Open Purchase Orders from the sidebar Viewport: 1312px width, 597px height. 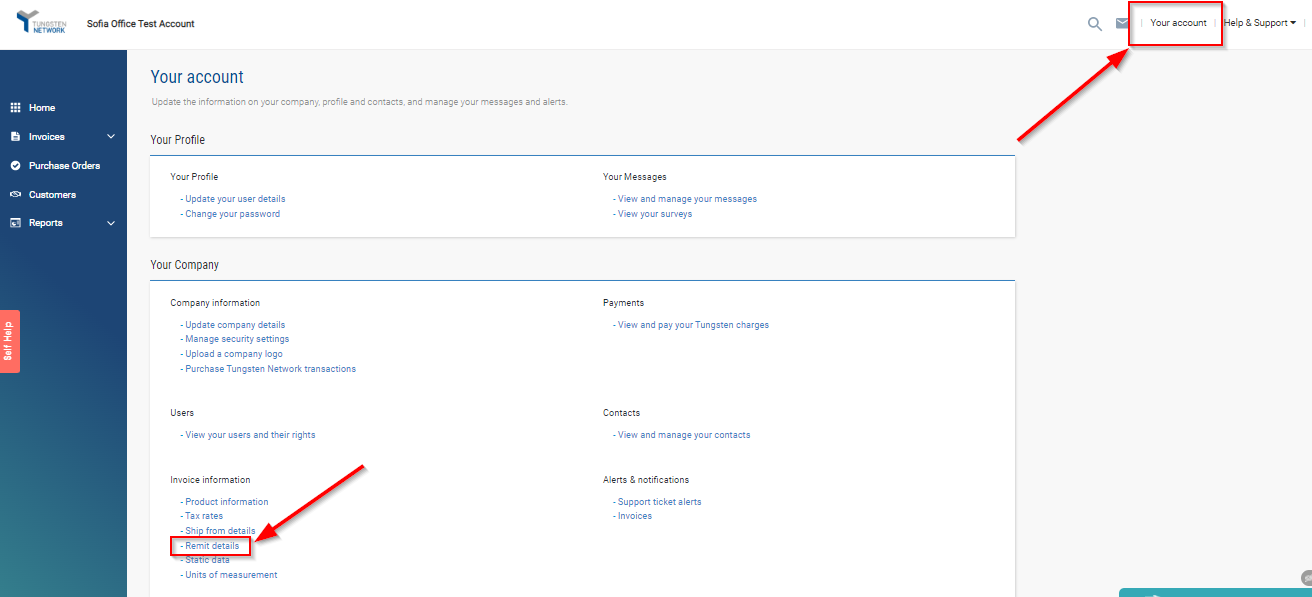pyautogui.click(x=62, y=165)
